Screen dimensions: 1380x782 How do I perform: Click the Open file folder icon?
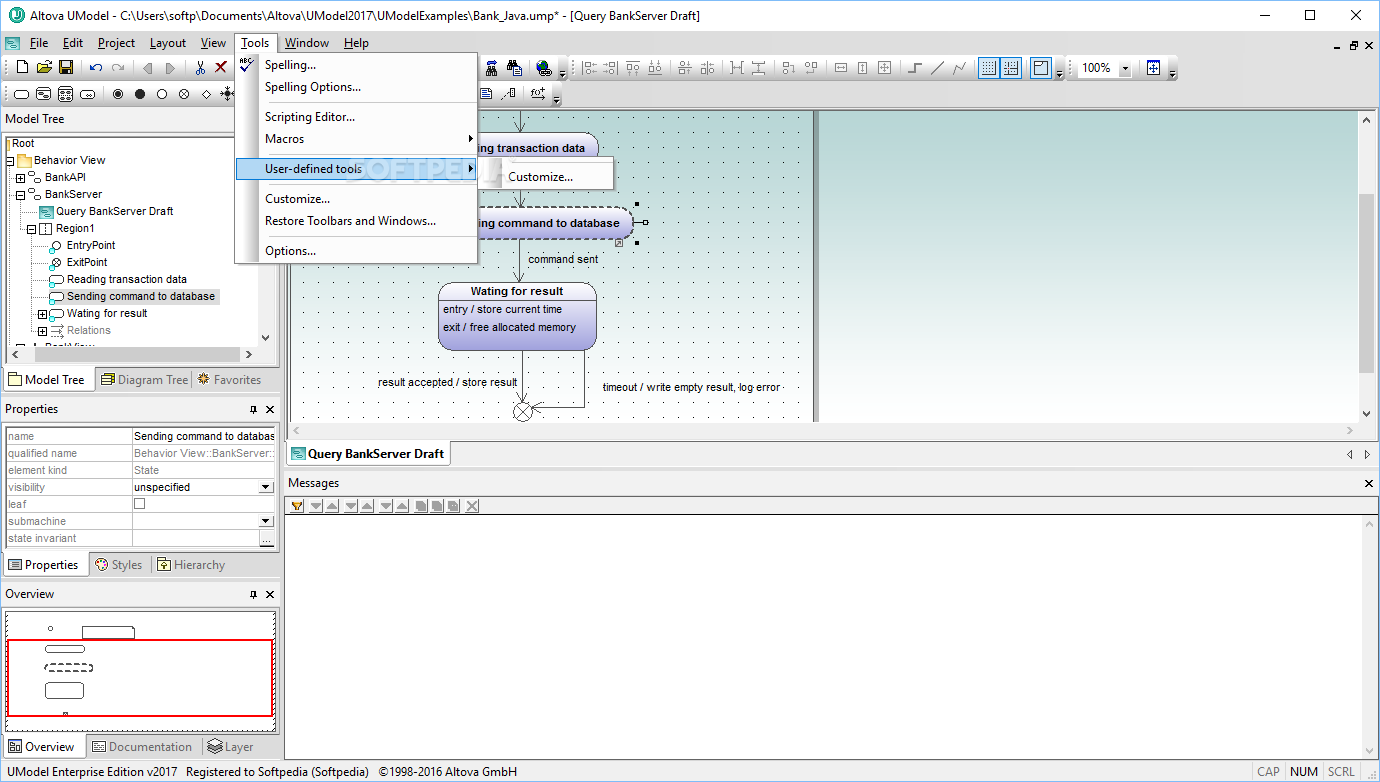[x=44, y=68]
